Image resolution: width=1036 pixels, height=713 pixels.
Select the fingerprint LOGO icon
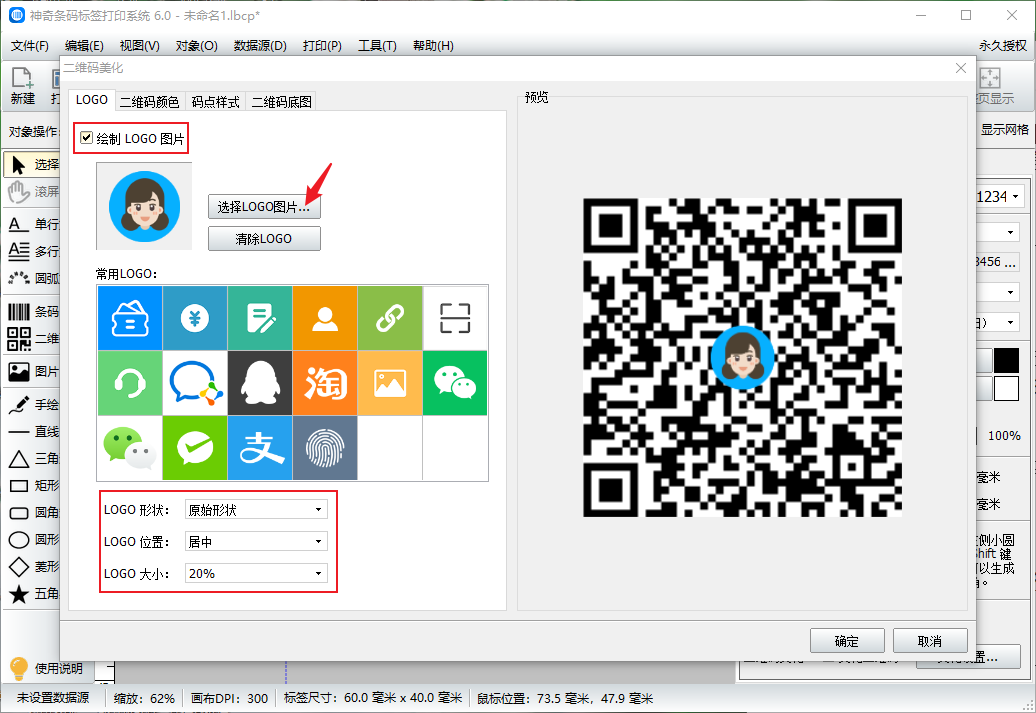pos(325,448)
